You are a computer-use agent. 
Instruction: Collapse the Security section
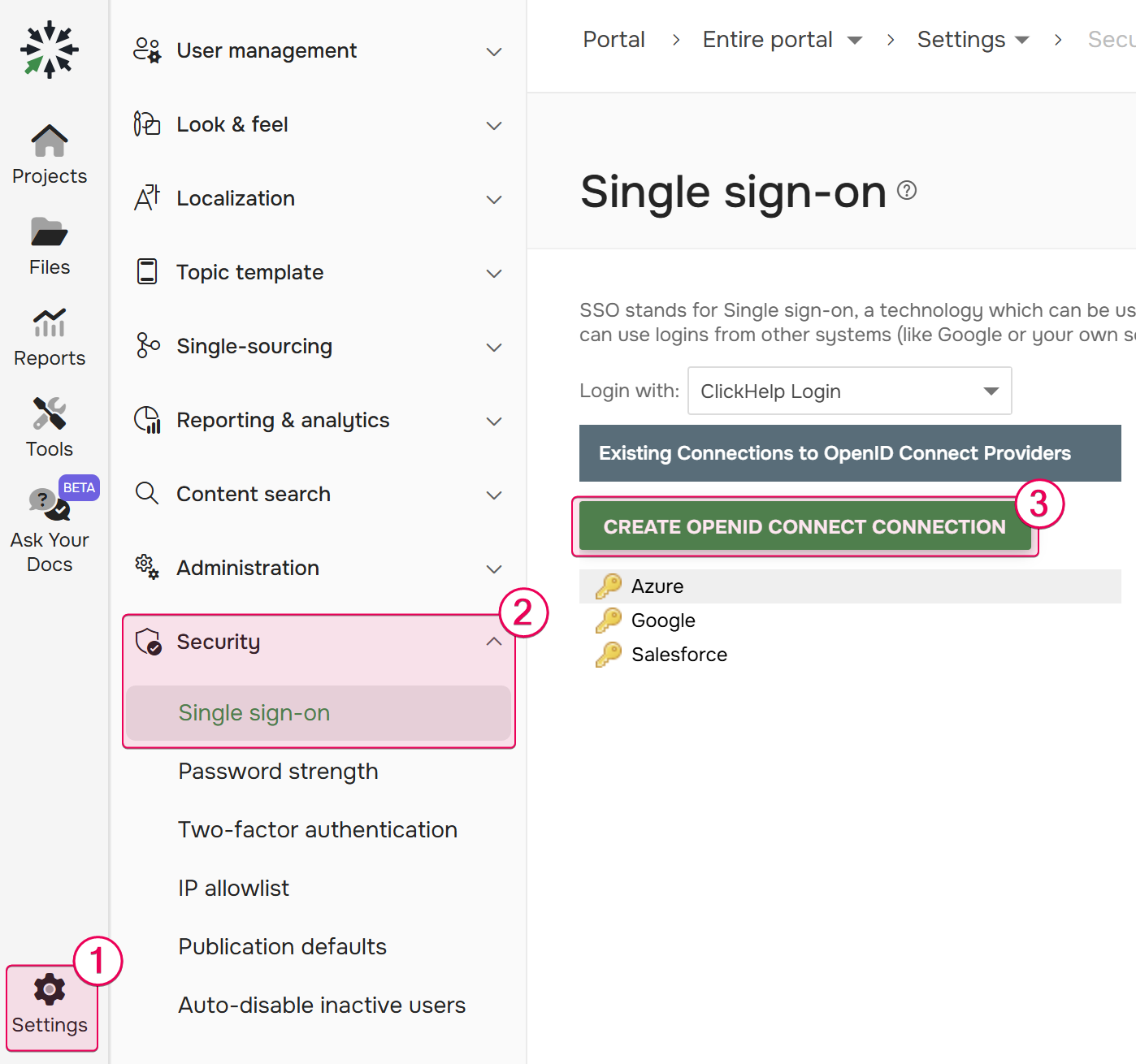click(x=493, y=641)
